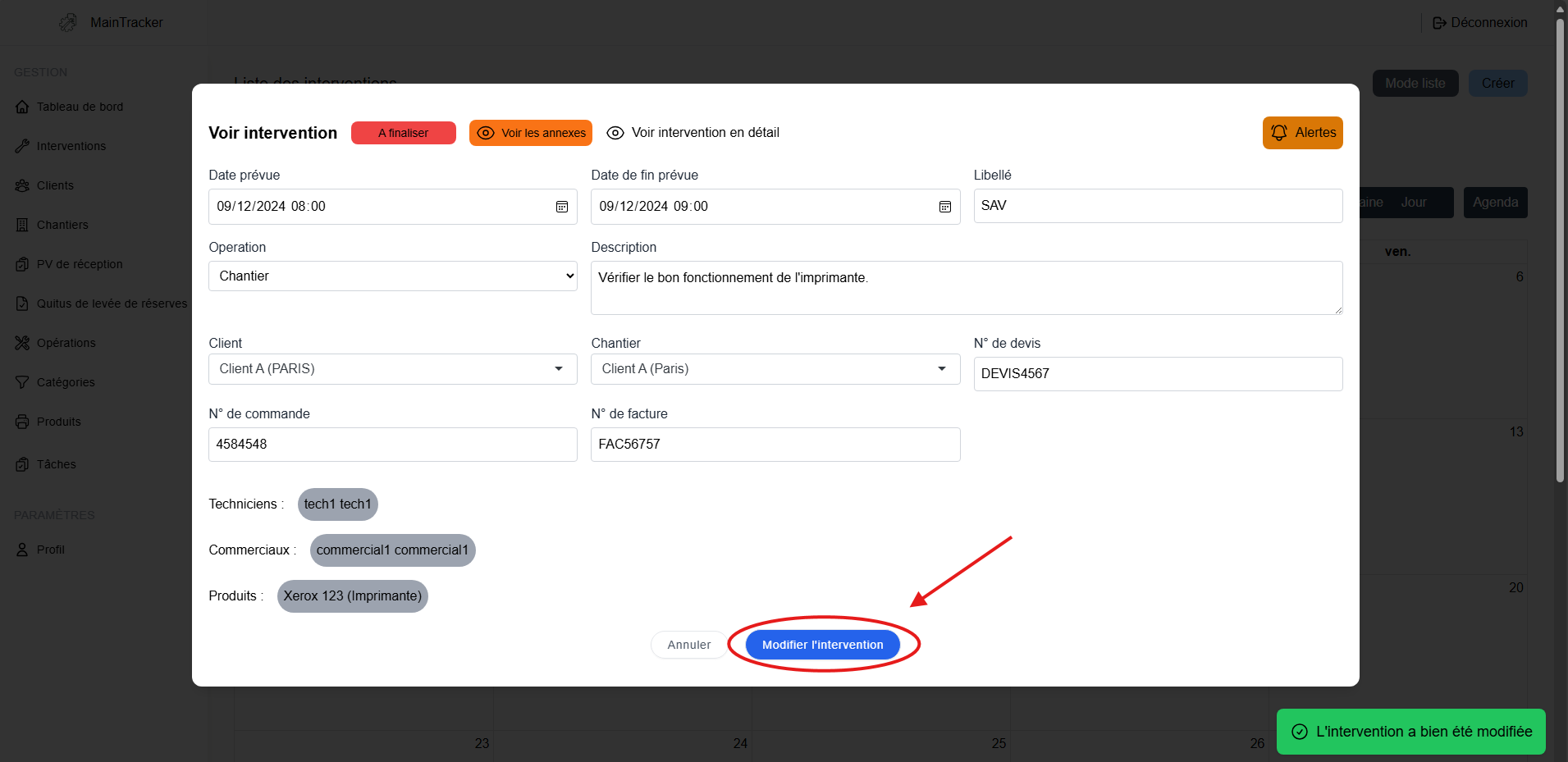Image resolution: width=1568 pixels, height=762 pixels.
Task: Click the bell icon on Alertes button
Action: coord(1278,133)
